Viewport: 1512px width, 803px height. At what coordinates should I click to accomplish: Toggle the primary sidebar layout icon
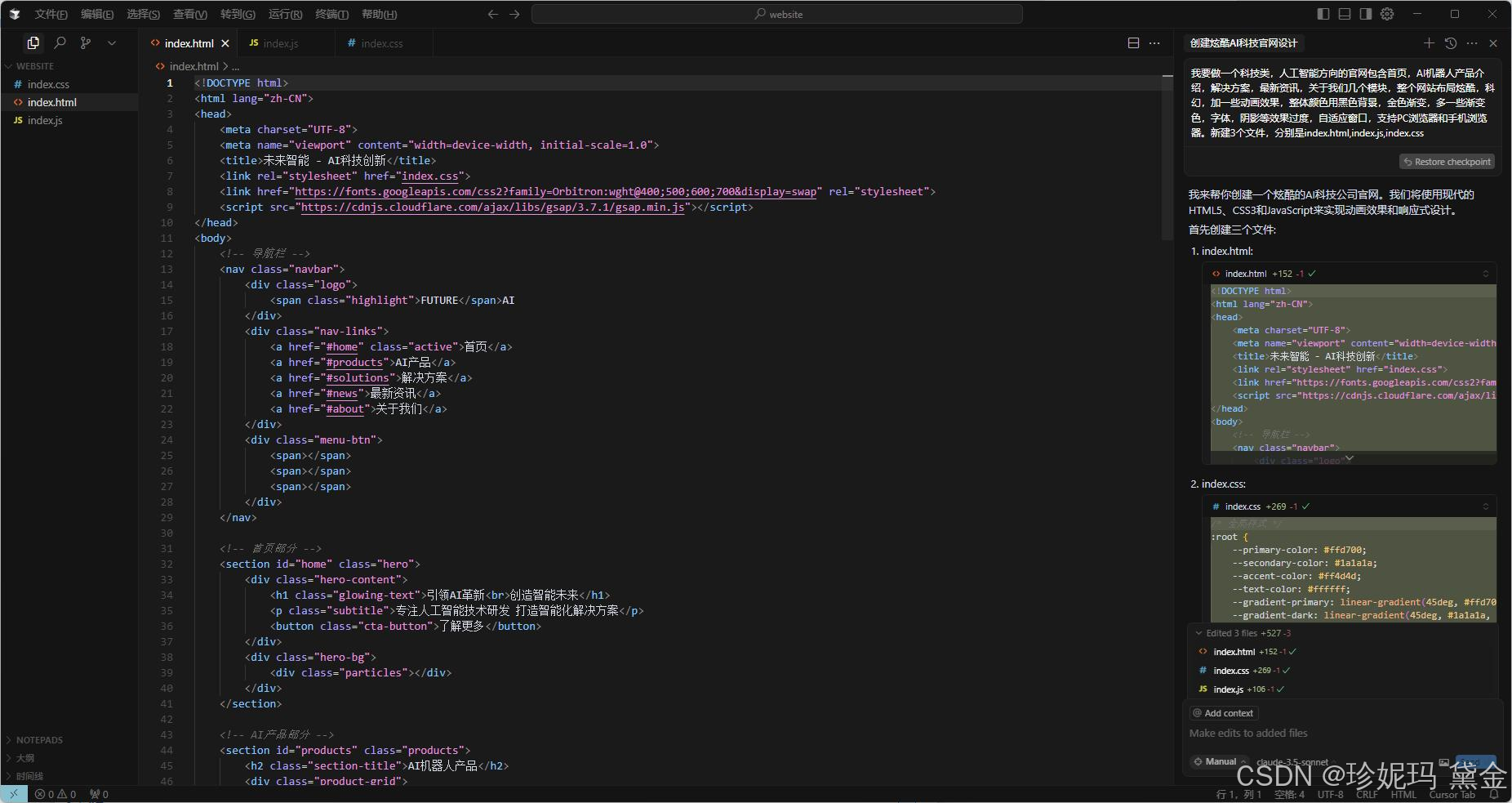click(1323, 14)
